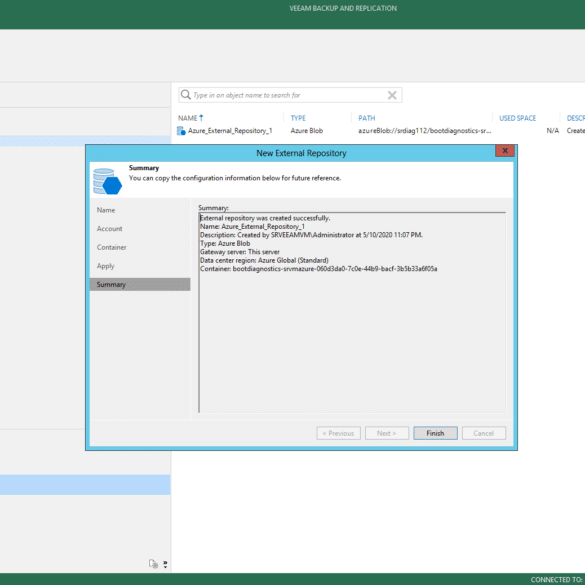585x585 pixels.
Task: Click the 'Name: Azure_External_Repository_1' summary line
Action: click(253, 226)
